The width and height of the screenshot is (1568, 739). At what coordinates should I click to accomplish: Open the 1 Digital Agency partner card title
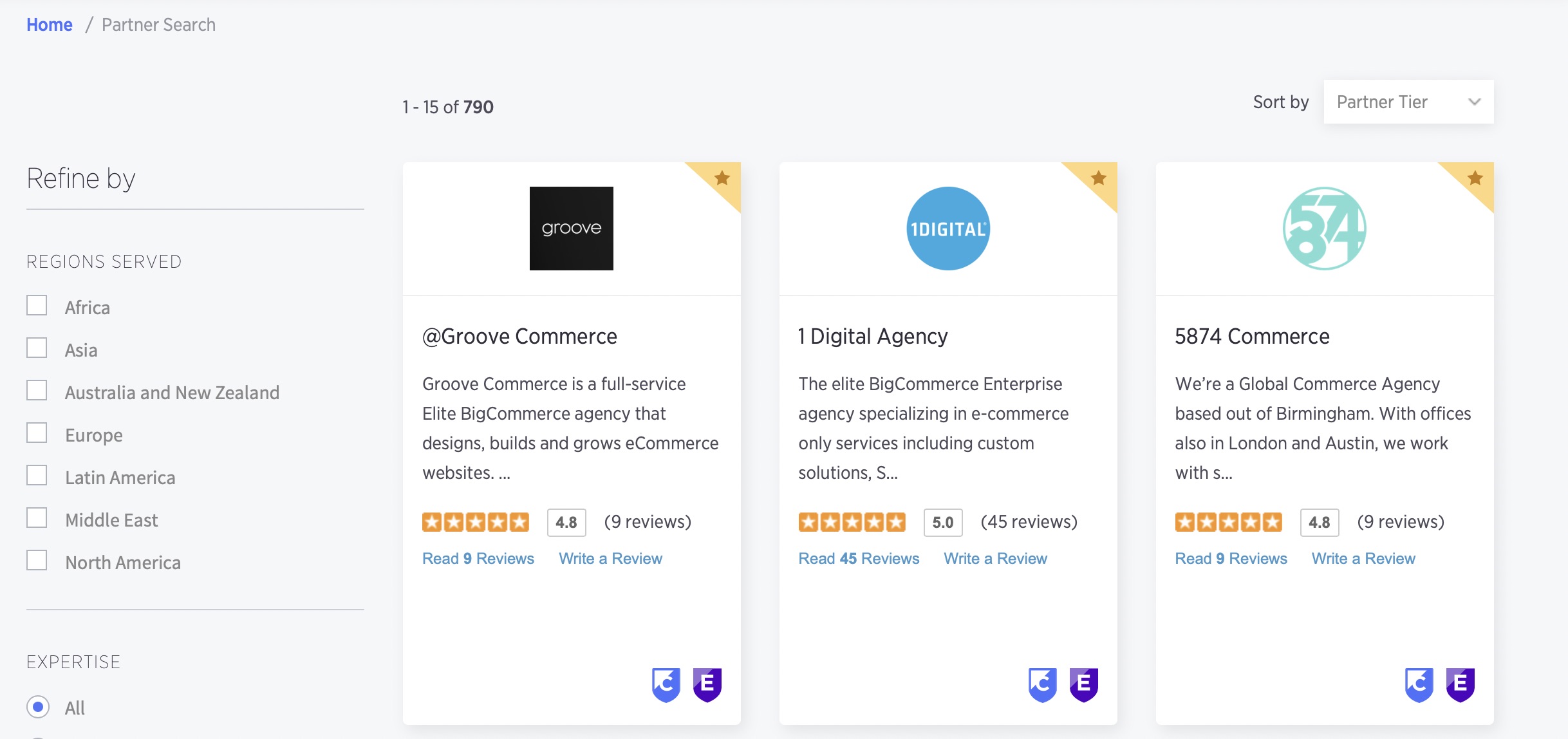pyautogui.click(x=872, y=335)
